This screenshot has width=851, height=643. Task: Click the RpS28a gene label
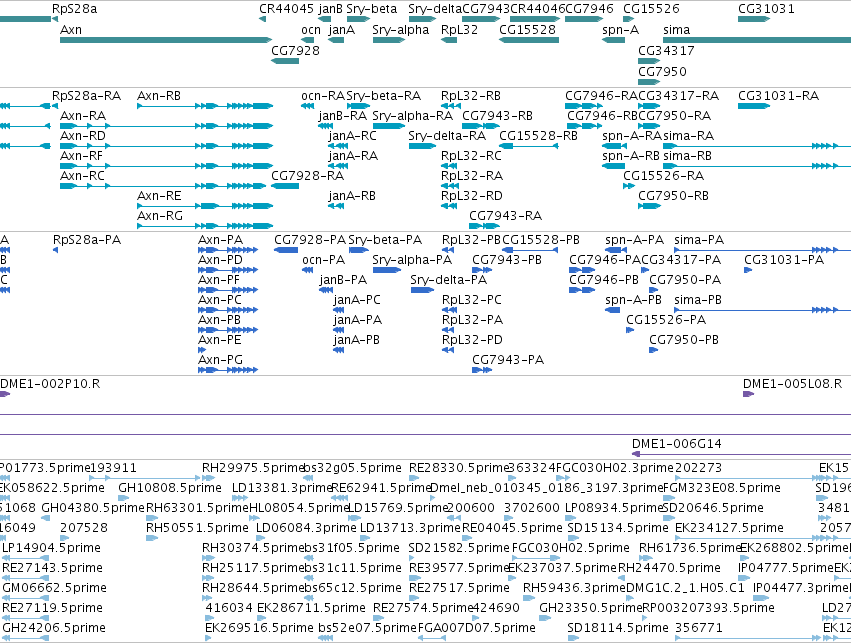tap(74, 9)
